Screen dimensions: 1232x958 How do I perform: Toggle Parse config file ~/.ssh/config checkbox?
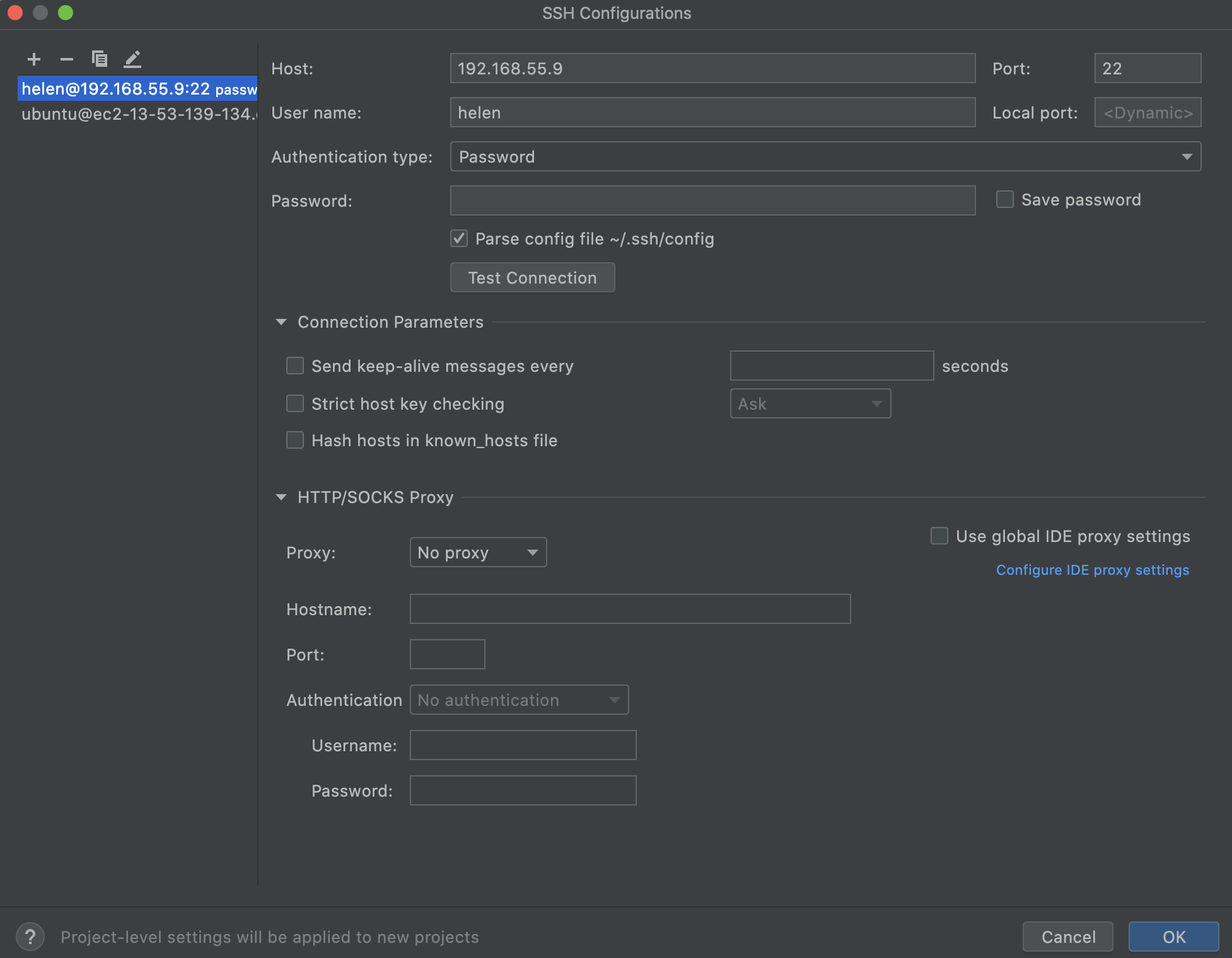point(457,238)
